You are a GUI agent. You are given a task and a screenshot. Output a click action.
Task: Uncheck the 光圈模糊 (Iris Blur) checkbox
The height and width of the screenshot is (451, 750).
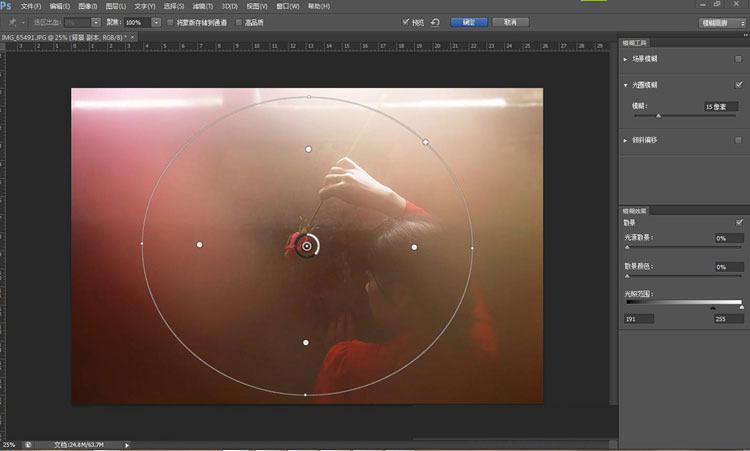pyautogui.click(x=738, y=85)
